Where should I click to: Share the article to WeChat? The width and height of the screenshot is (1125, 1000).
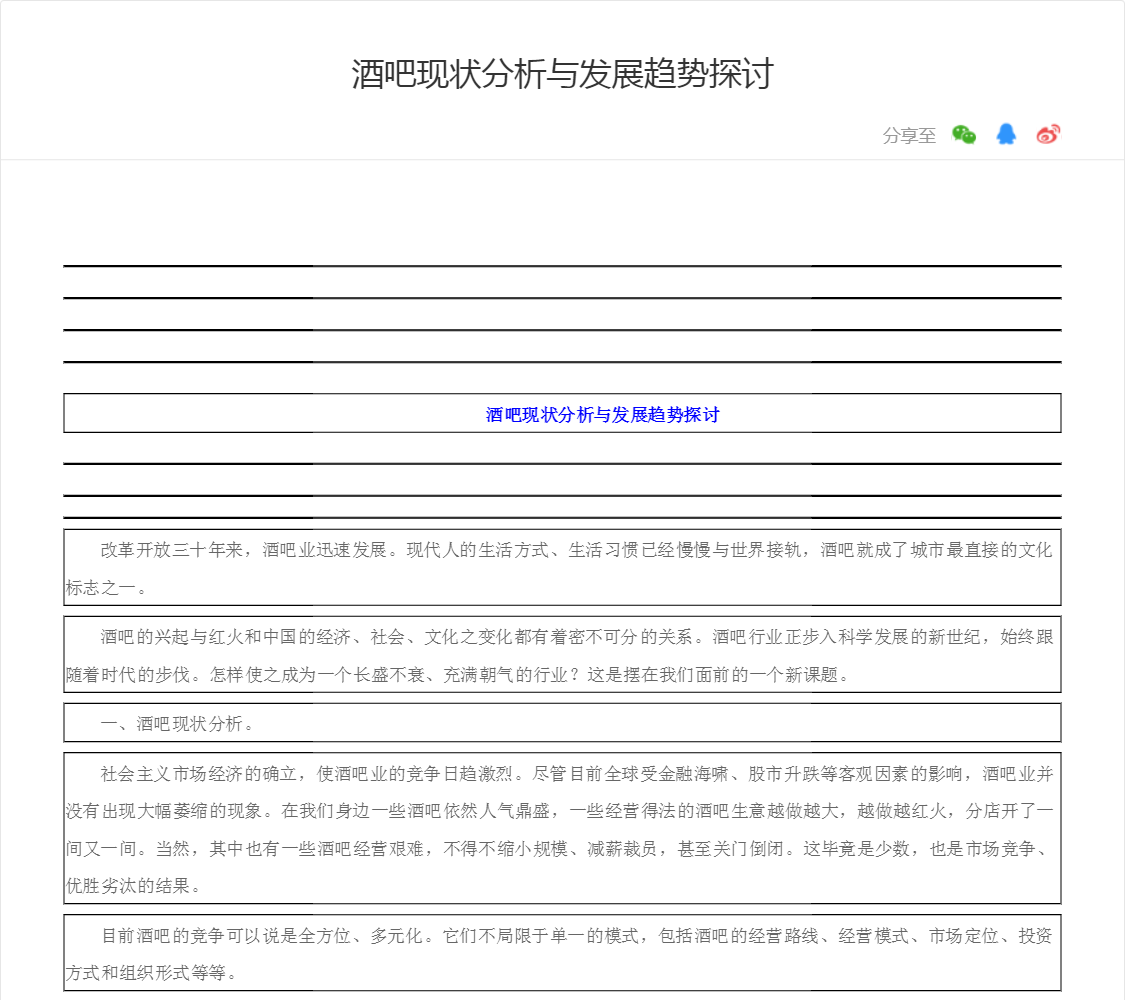(964, 134)
